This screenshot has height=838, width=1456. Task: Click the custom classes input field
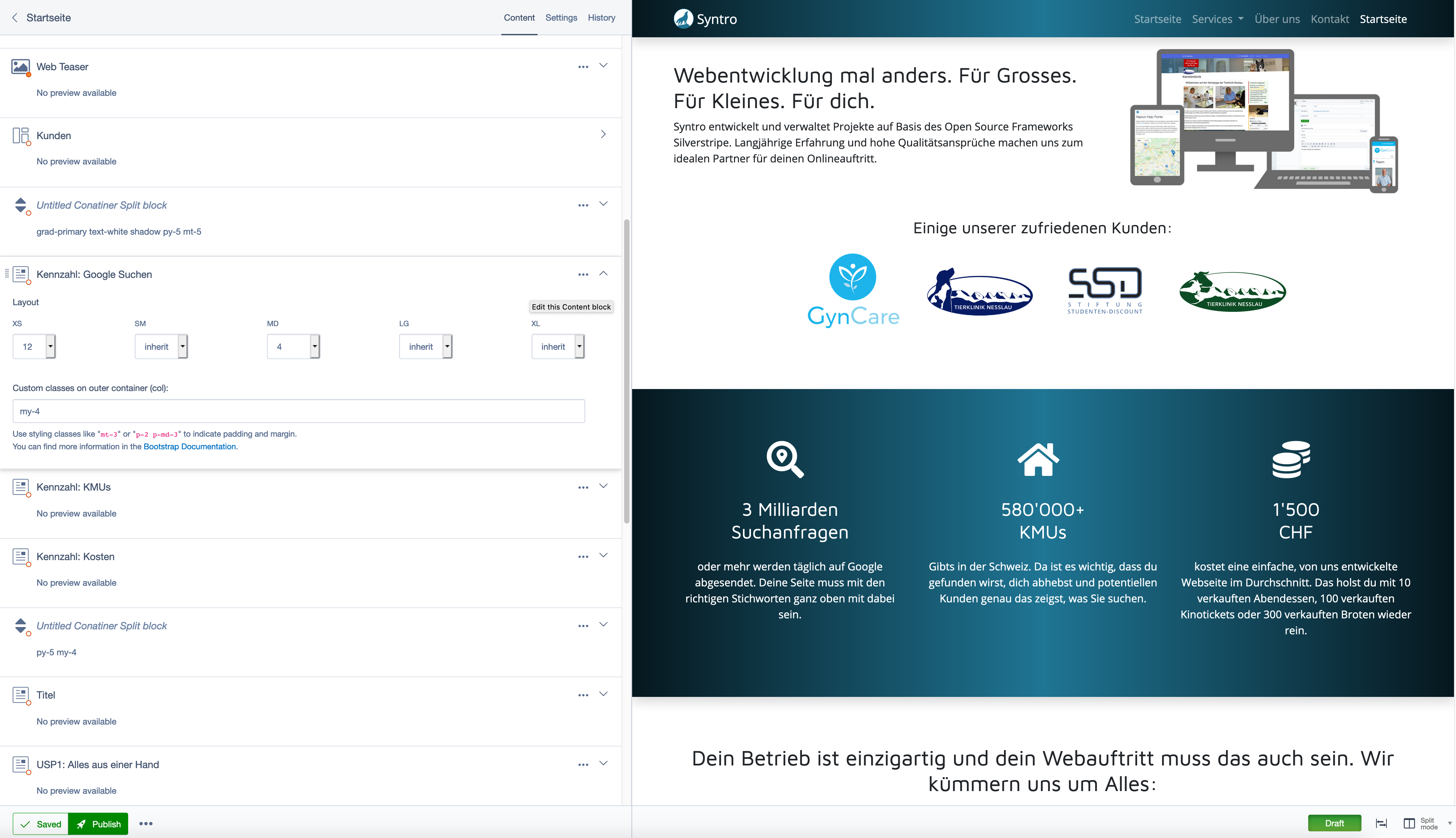tap(298, 411)
